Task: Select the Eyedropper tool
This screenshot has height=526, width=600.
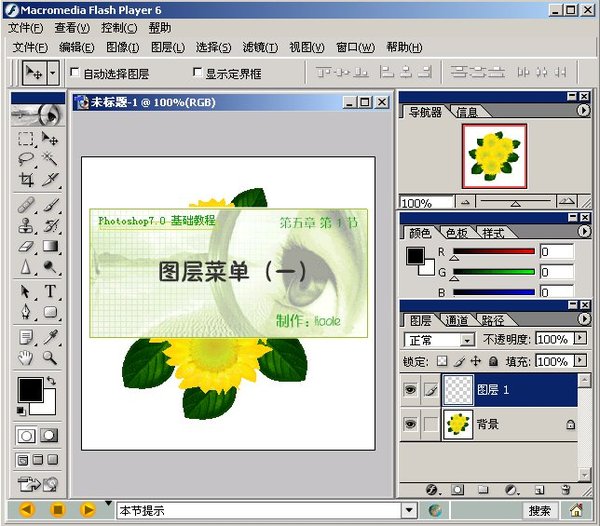Action: (x=50, y=337)
